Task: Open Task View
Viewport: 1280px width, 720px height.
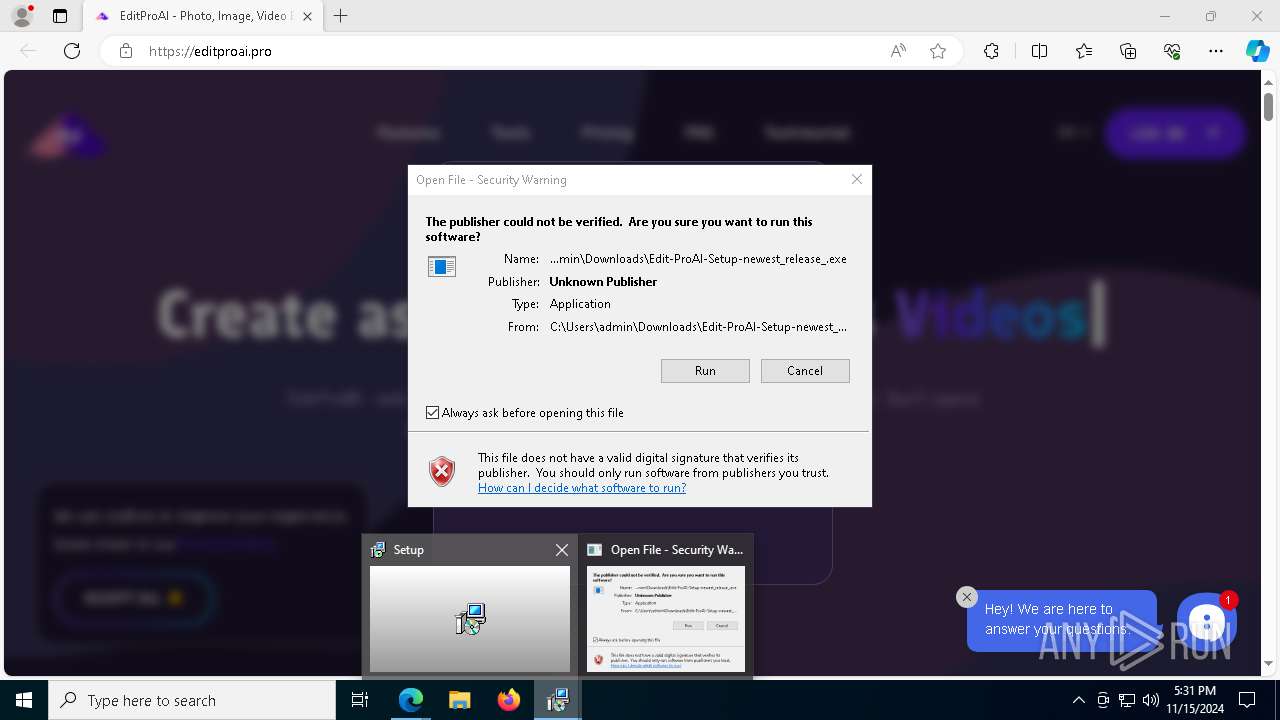Action: [x=360, y=701]
